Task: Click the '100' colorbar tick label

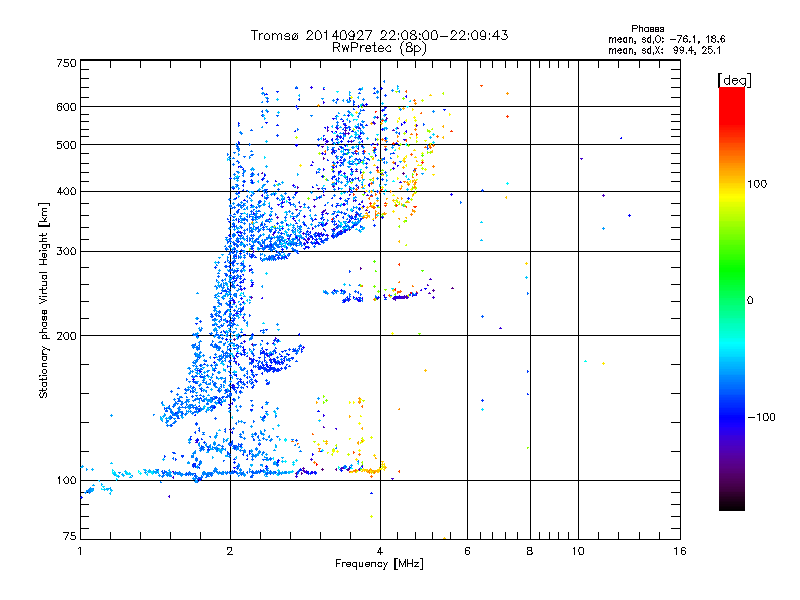Action: pos(757,184)
